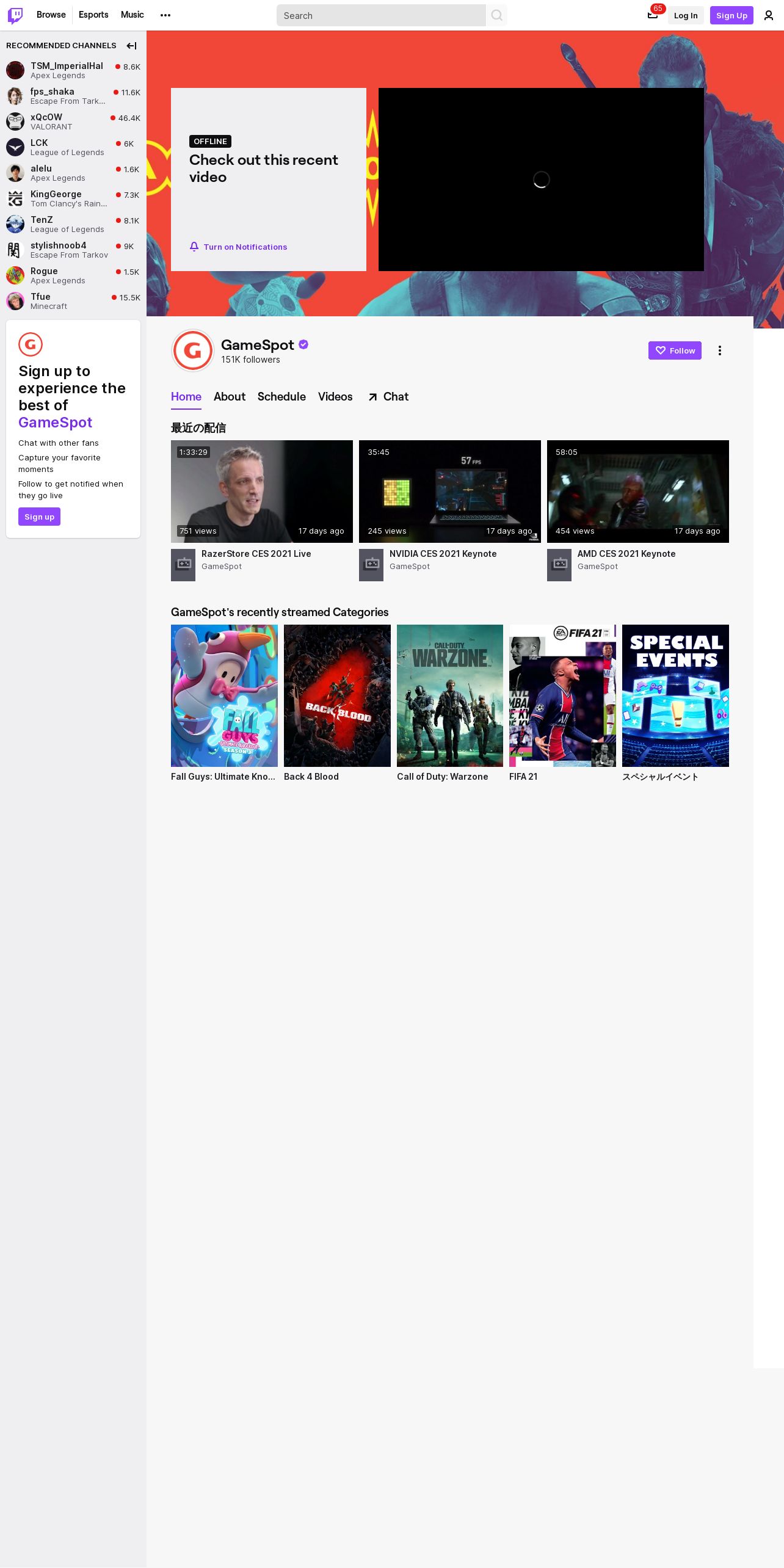Click KingGeorge channel avatar
784x1568 pixels.
[x=15, y=198]
